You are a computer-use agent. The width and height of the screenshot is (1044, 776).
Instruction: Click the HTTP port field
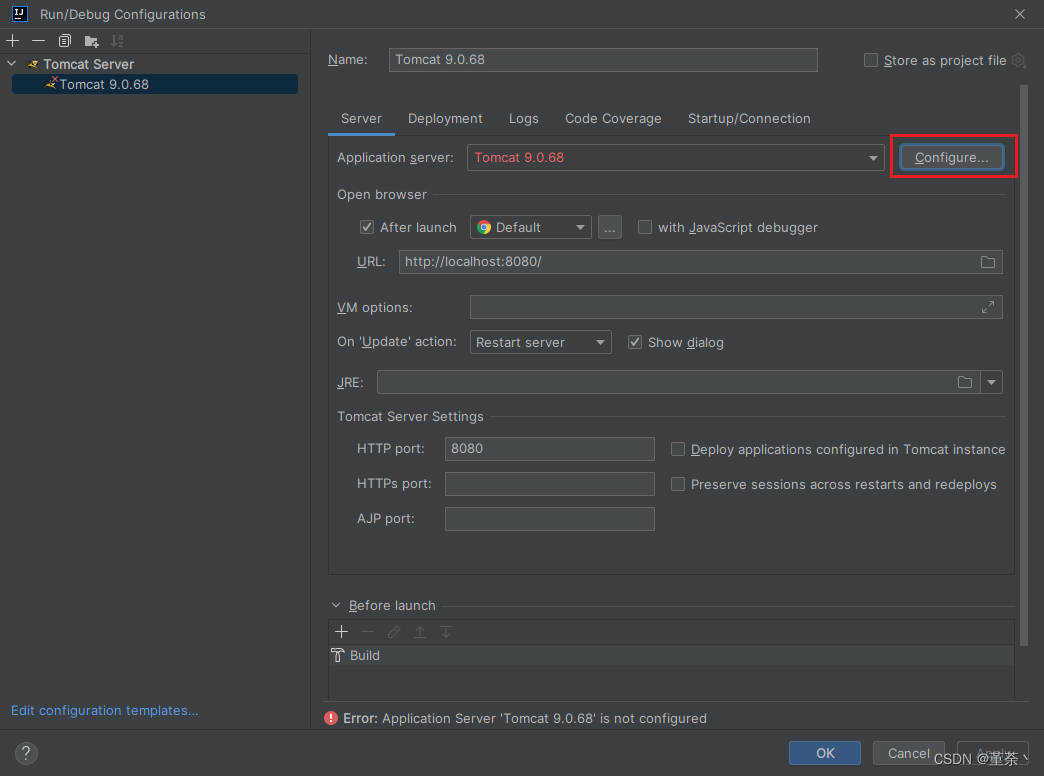[x=549, y=449]
